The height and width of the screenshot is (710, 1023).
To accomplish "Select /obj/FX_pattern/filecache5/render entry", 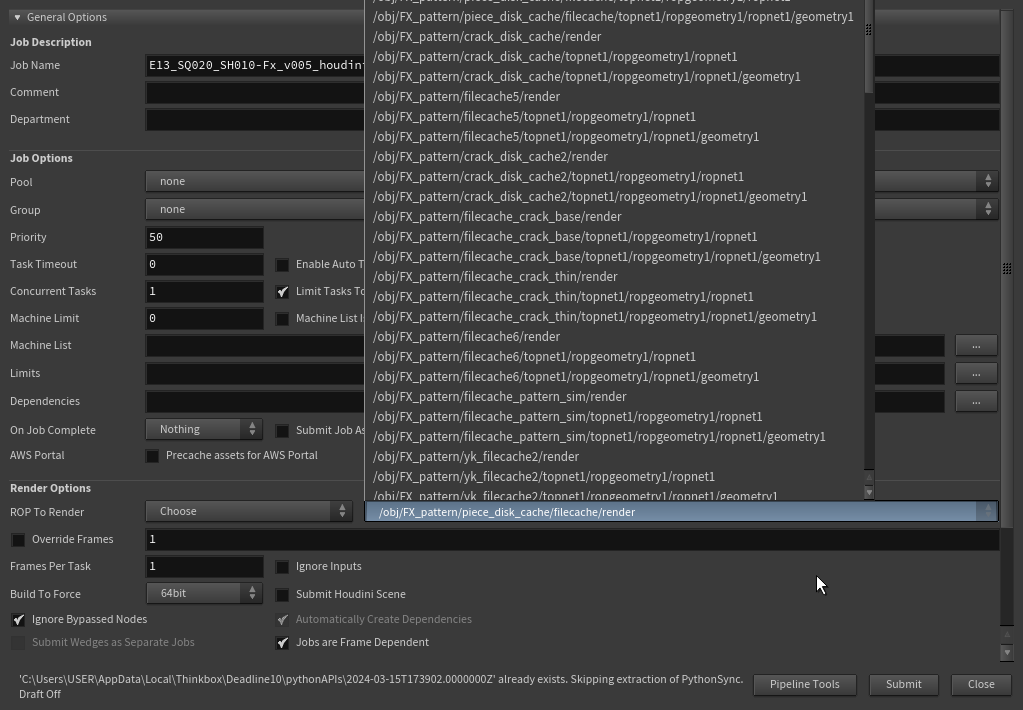I will (614, 97).
